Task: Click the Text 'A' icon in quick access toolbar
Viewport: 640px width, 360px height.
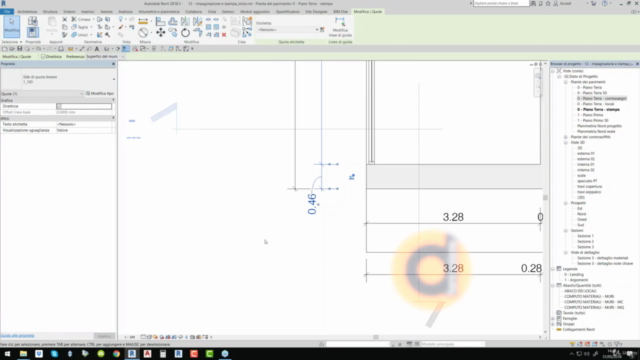Action: click(x=97, y=49)
